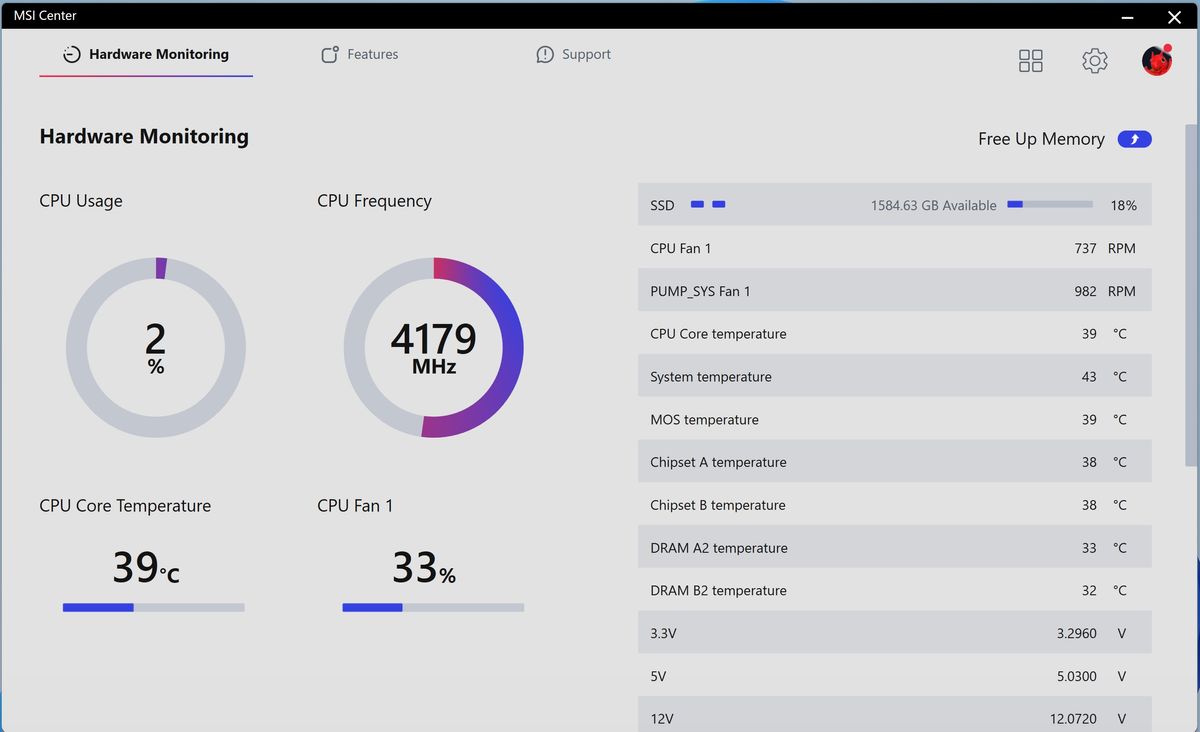
Task: Click the SSD usage bar
Action: click(1050, 204)
